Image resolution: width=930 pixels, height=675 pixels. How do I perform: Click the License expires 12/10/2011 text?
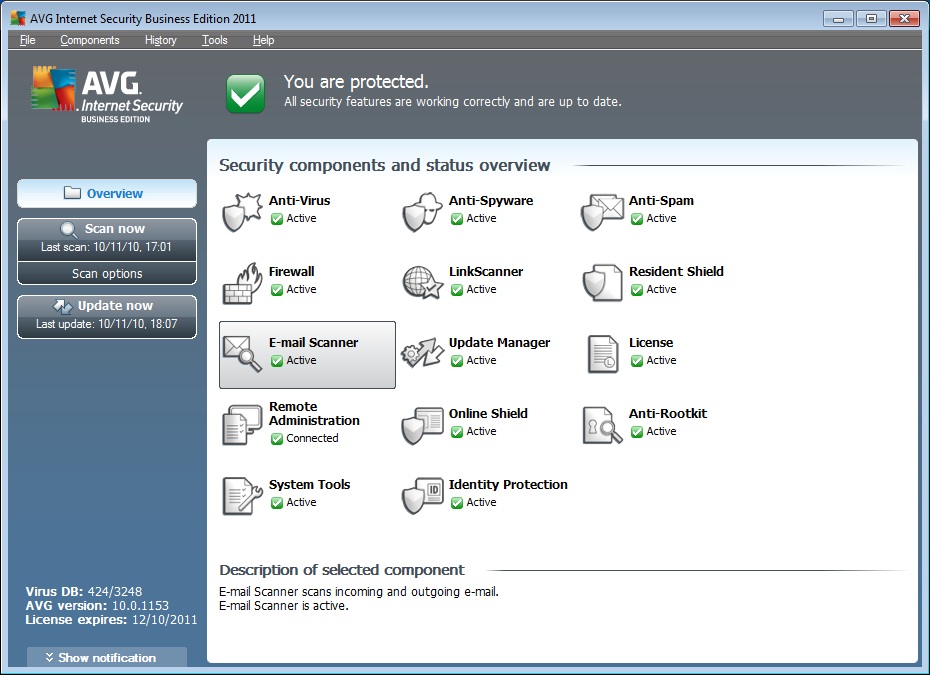click(112, 620)
